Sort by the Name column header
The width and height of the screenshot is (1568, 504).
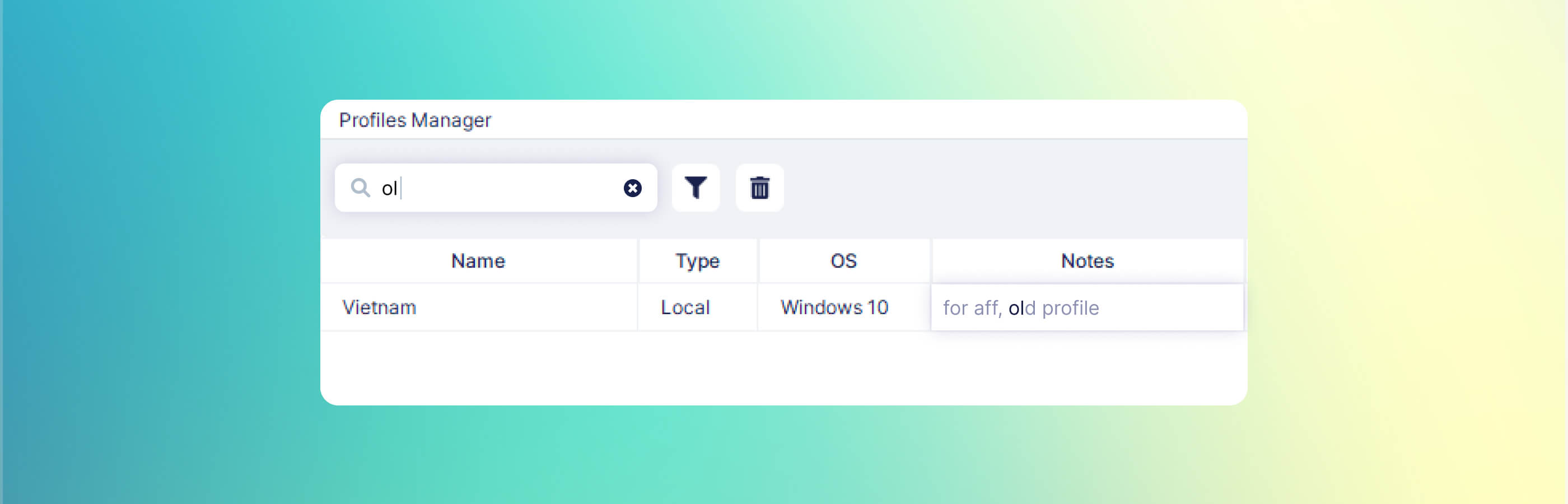pyautogui.click(x=478, y=260)
